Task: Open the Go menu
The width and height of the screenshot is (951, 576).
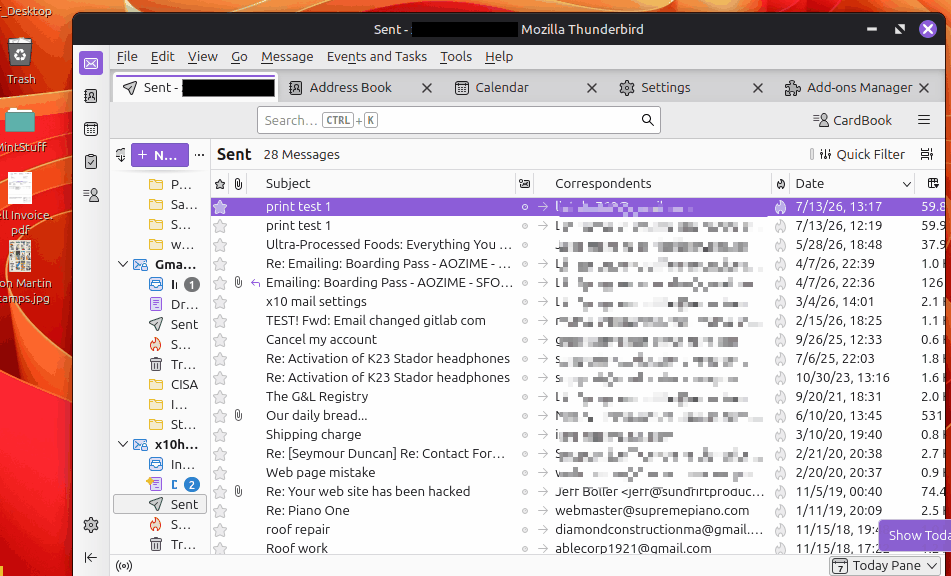Action: (239, 56)
